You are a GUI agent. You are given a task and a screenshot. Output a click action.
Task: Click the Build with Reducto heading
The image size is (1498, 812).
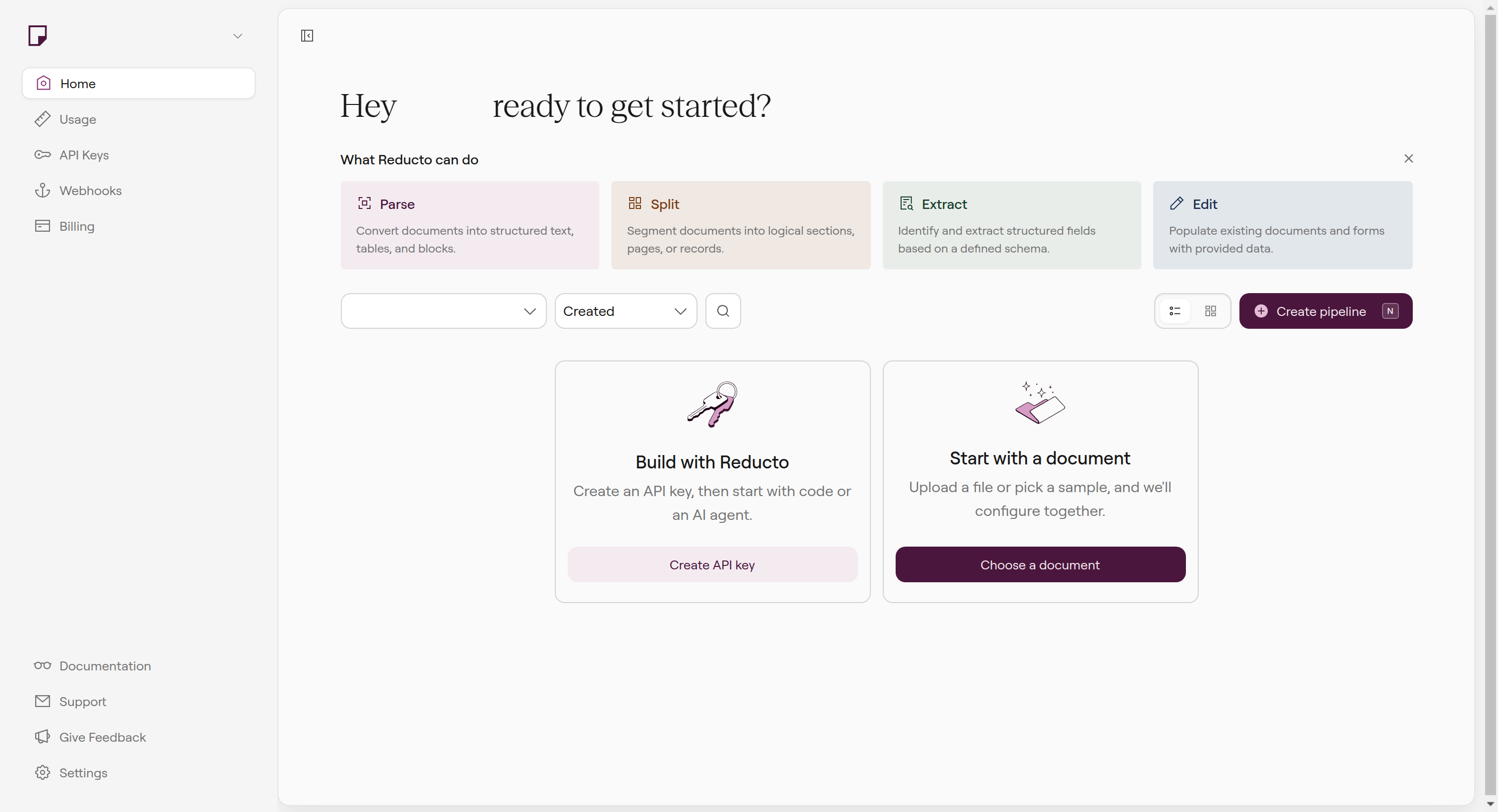coord(712,462)
